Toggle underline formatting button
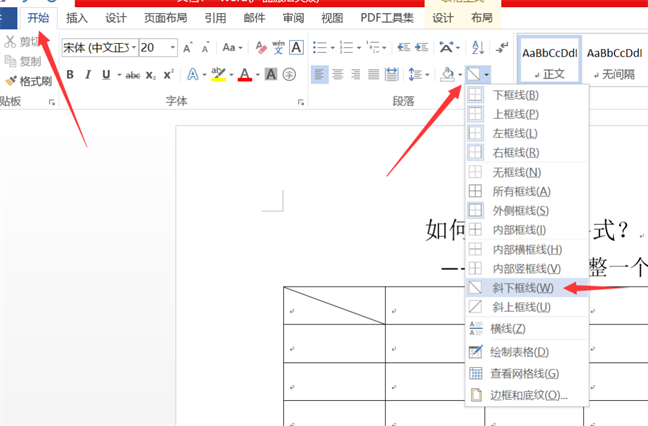The width and height of the screenshot is (648, 426). [106, 74]
